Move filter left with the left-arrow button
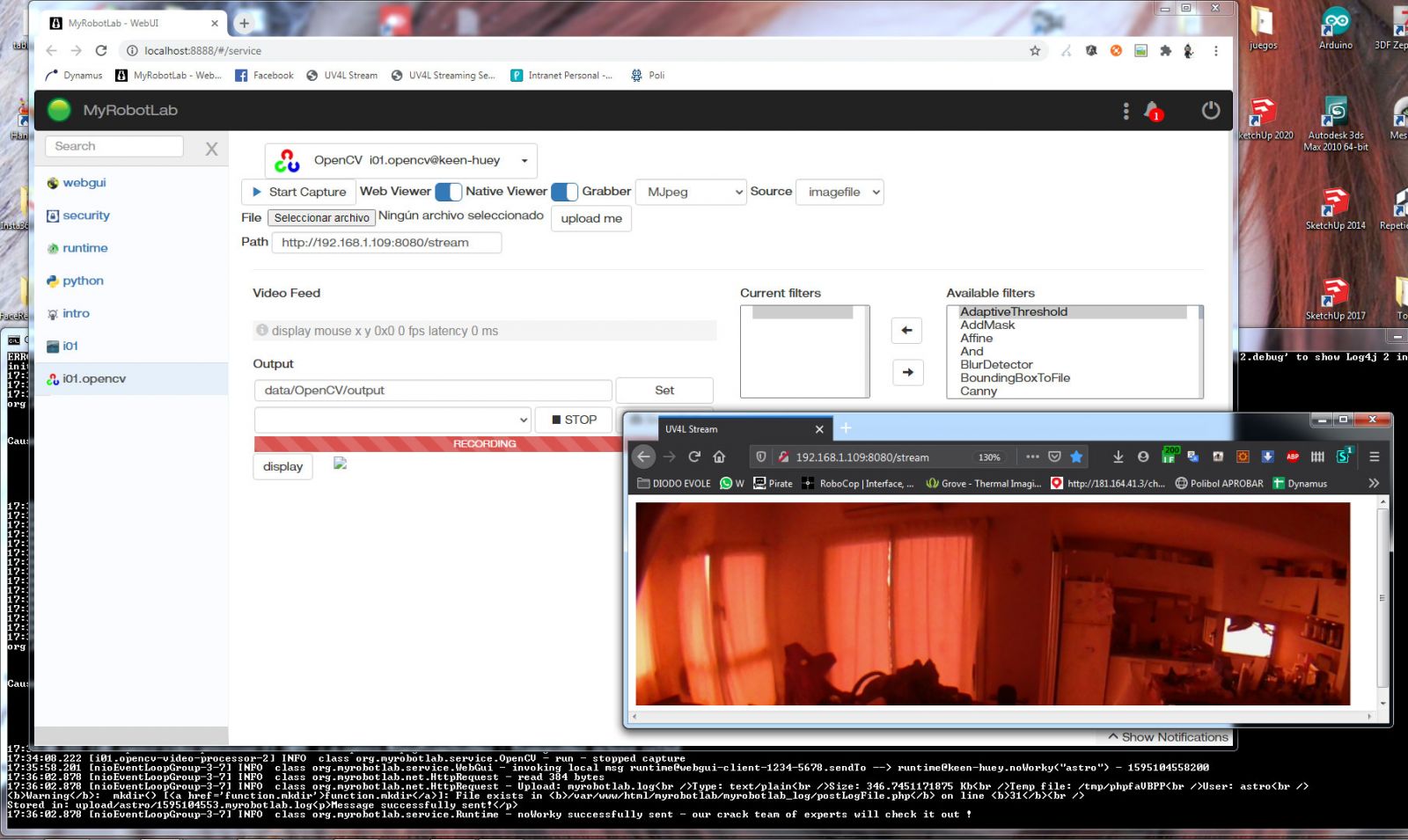 click(x=906, y=331)
